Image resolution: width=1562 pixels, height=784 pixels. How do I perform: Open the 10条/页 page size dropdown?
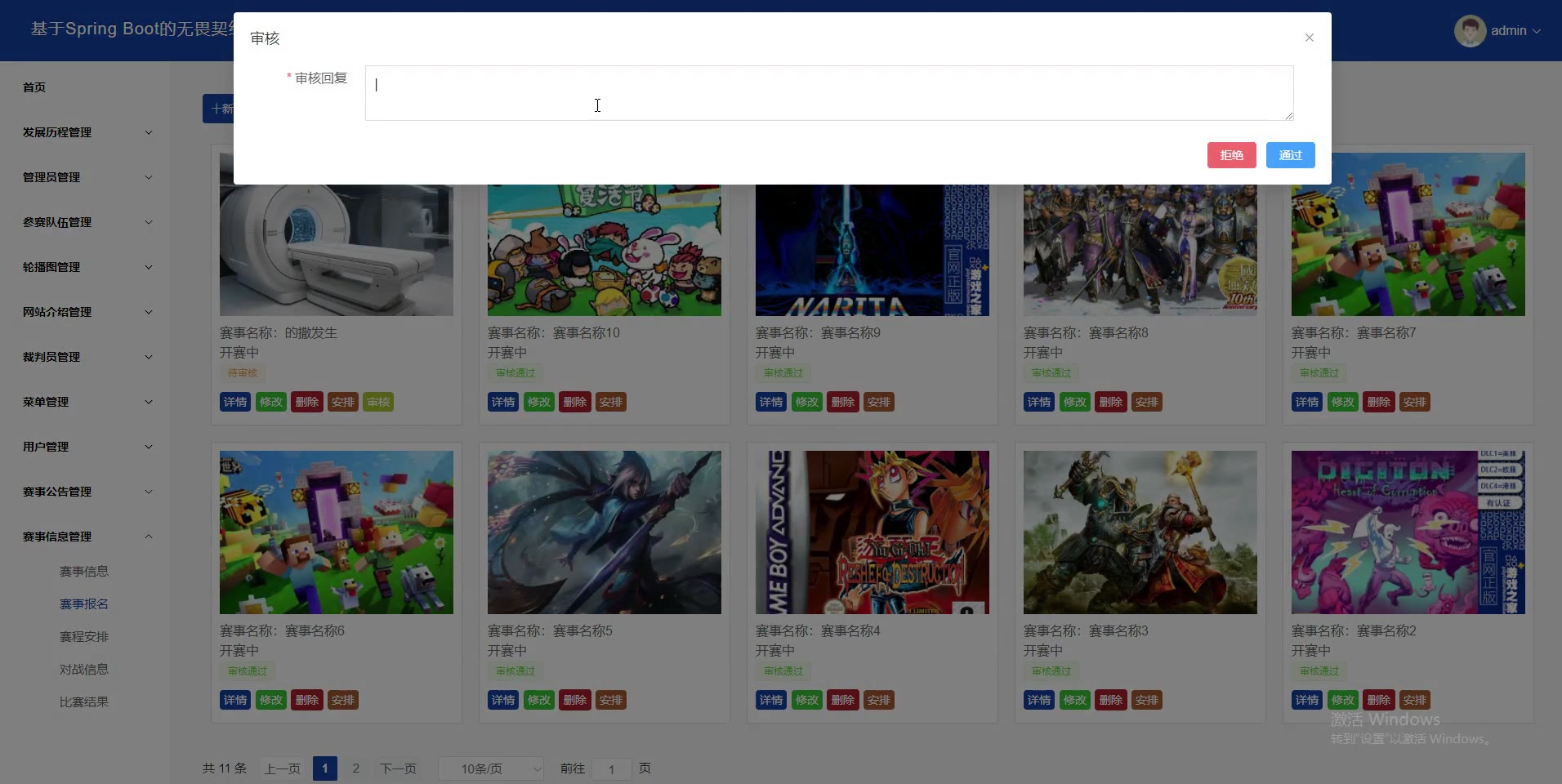click(x=491, y=768)
